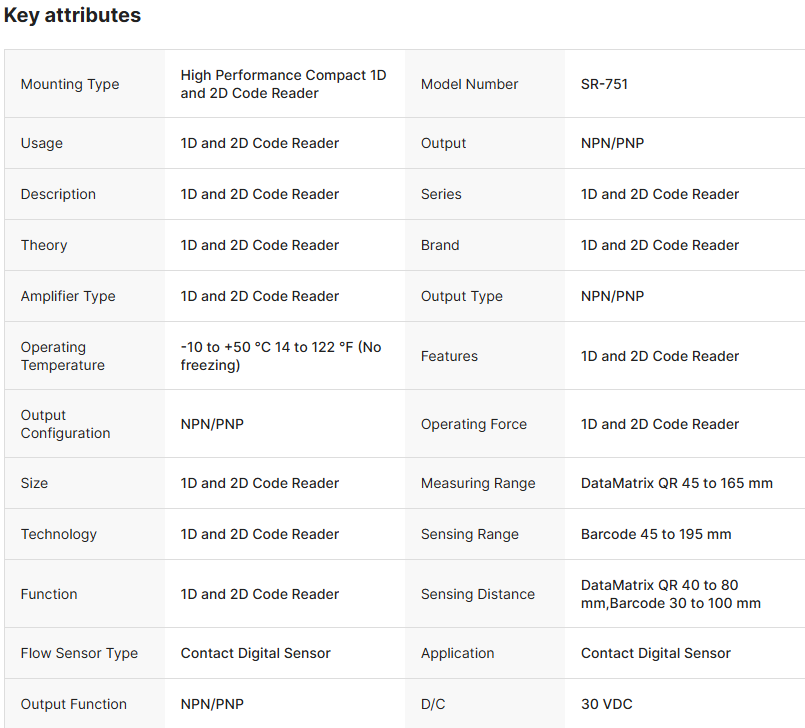Click the Operating Temperature label

tap(62, 356)
